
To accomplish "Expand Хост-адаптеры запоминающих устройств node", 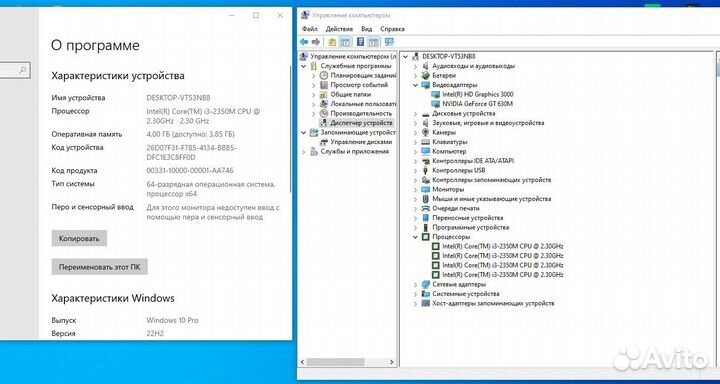I will [415, 304].
